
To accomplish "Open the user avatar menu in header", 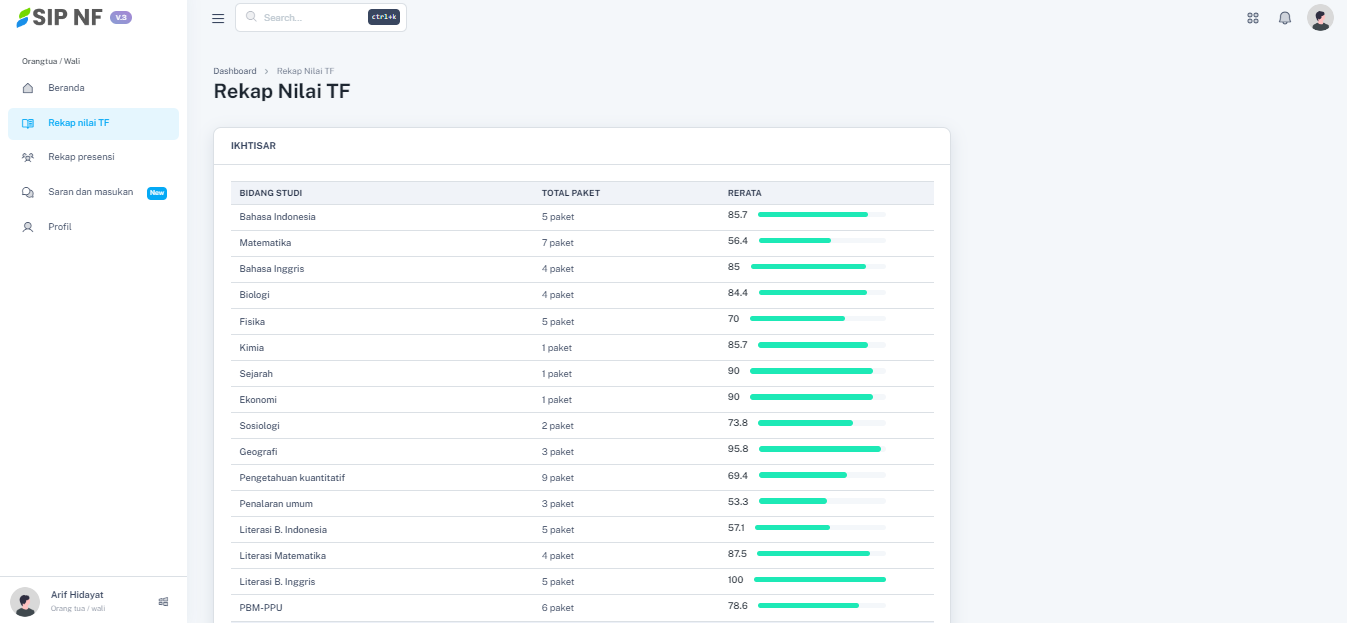I will [x=1320, y=18].
